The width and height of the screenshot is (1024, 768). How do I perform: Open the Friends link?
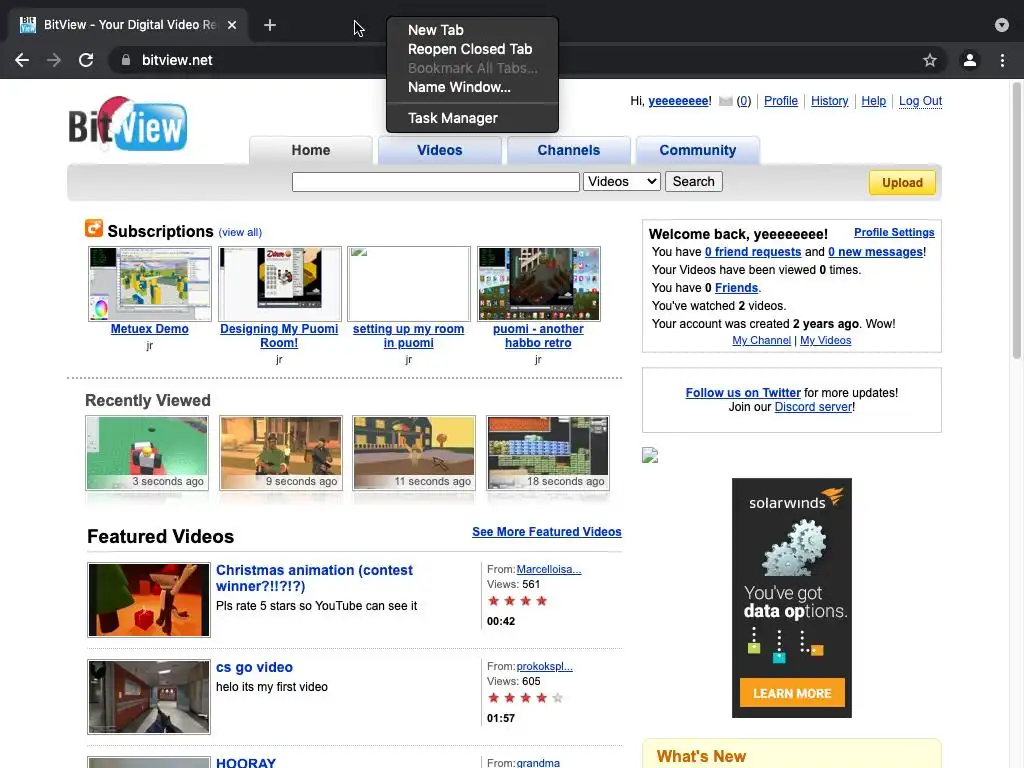(x=736, y=288)
